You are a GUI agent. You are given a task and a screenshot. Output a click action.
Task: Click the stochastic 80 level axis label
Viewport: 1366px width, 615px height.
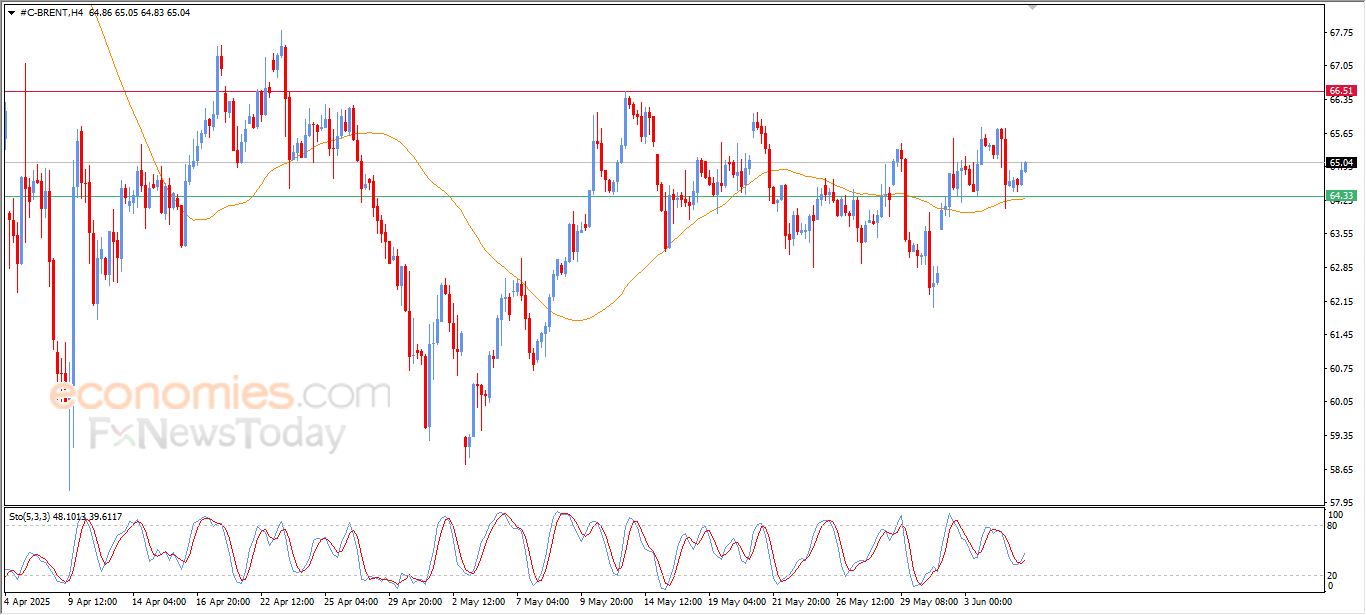click(x=1332, y=525)
